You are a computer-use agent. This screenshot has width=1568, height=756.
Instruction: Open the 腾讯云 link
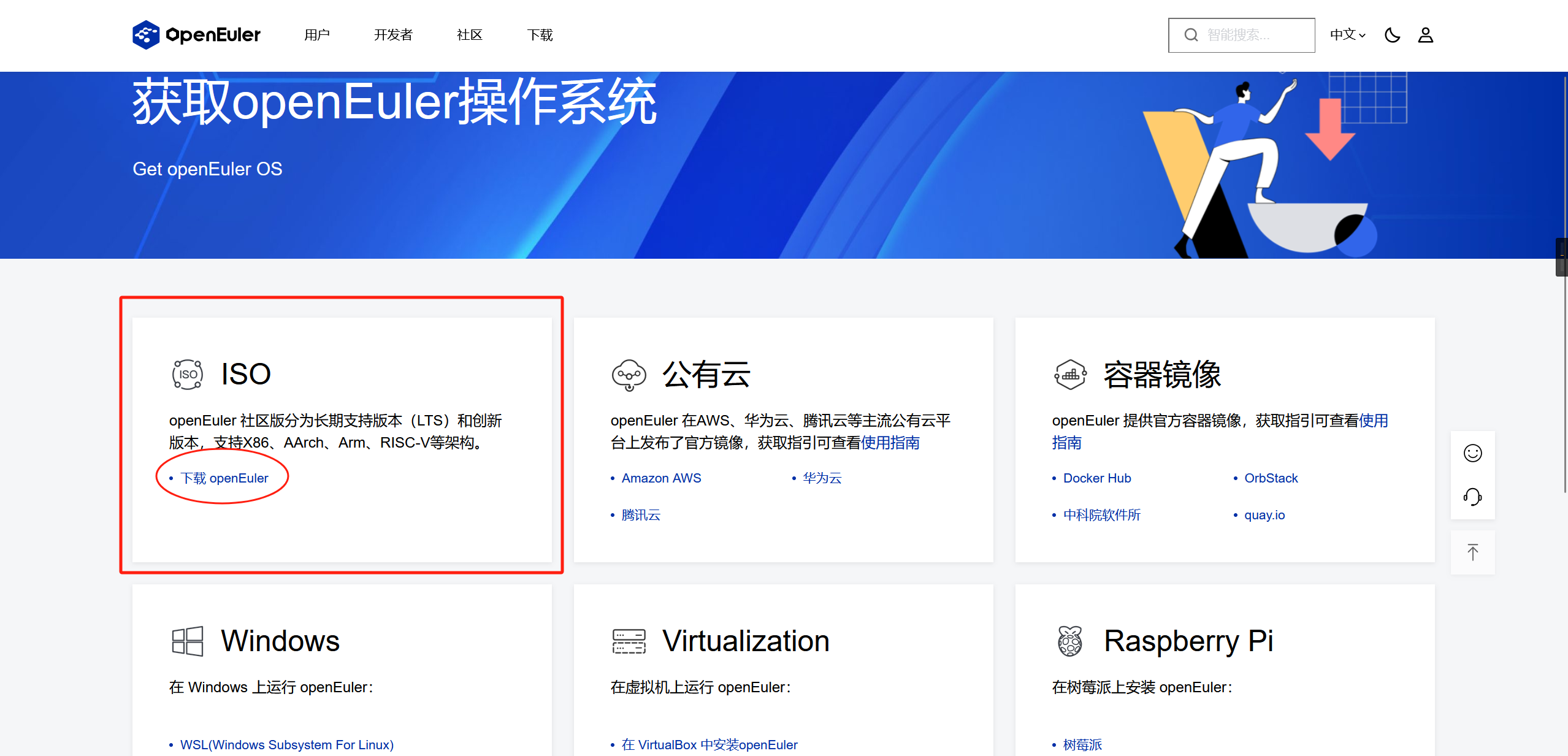pyautogui.click(x=641, y=515)
